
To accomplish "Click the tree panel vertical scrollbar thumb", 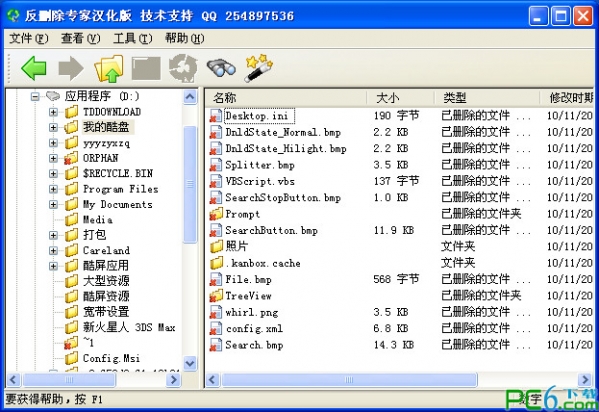I will coord(190,184).
